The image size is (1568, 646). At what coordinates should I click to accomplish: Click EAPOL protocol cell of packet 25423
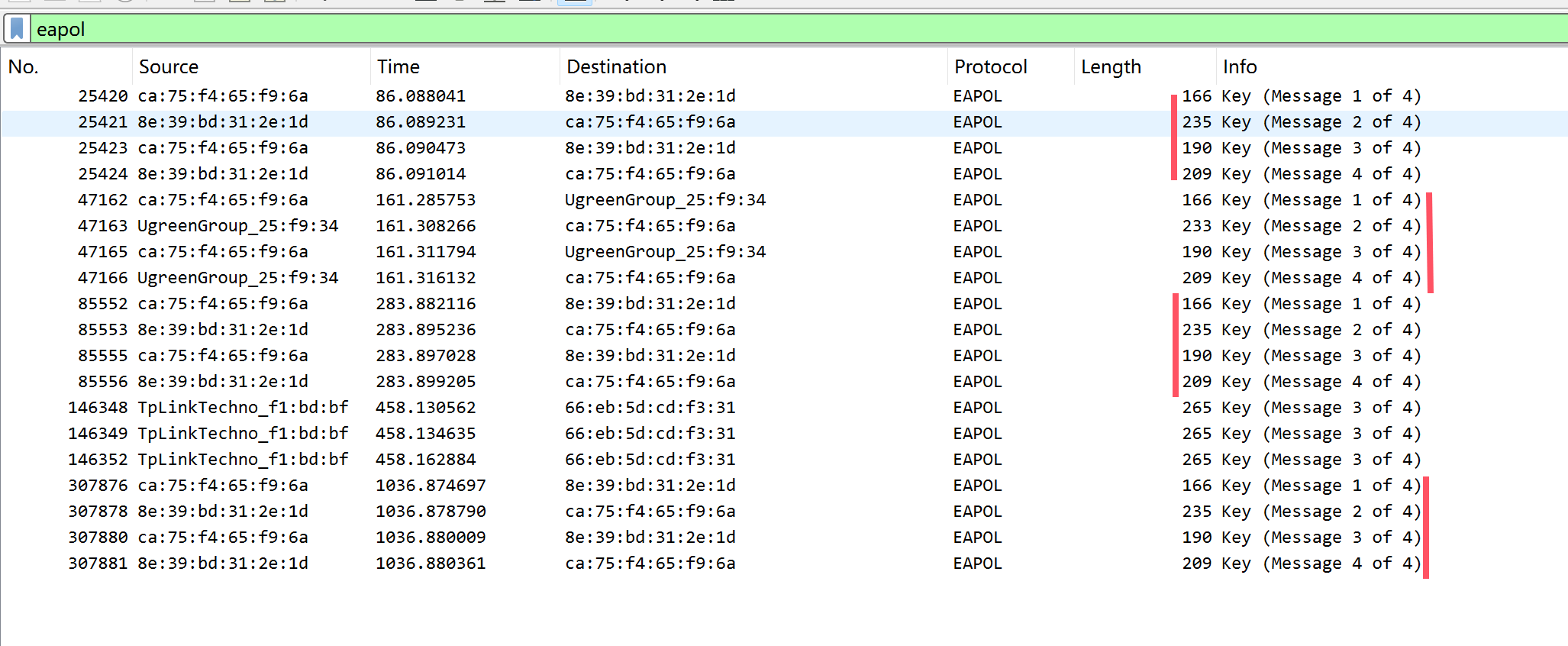[x=978, y=148]
